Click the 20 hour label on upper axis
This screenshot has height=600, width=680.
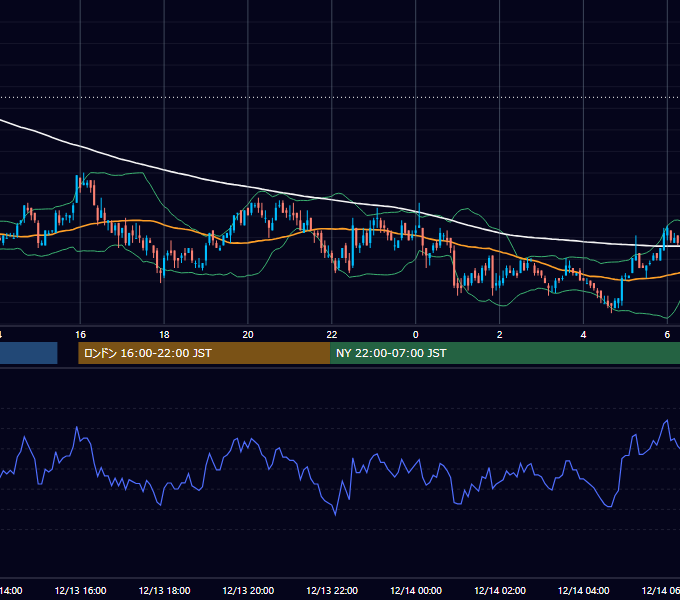coord(248,335)
